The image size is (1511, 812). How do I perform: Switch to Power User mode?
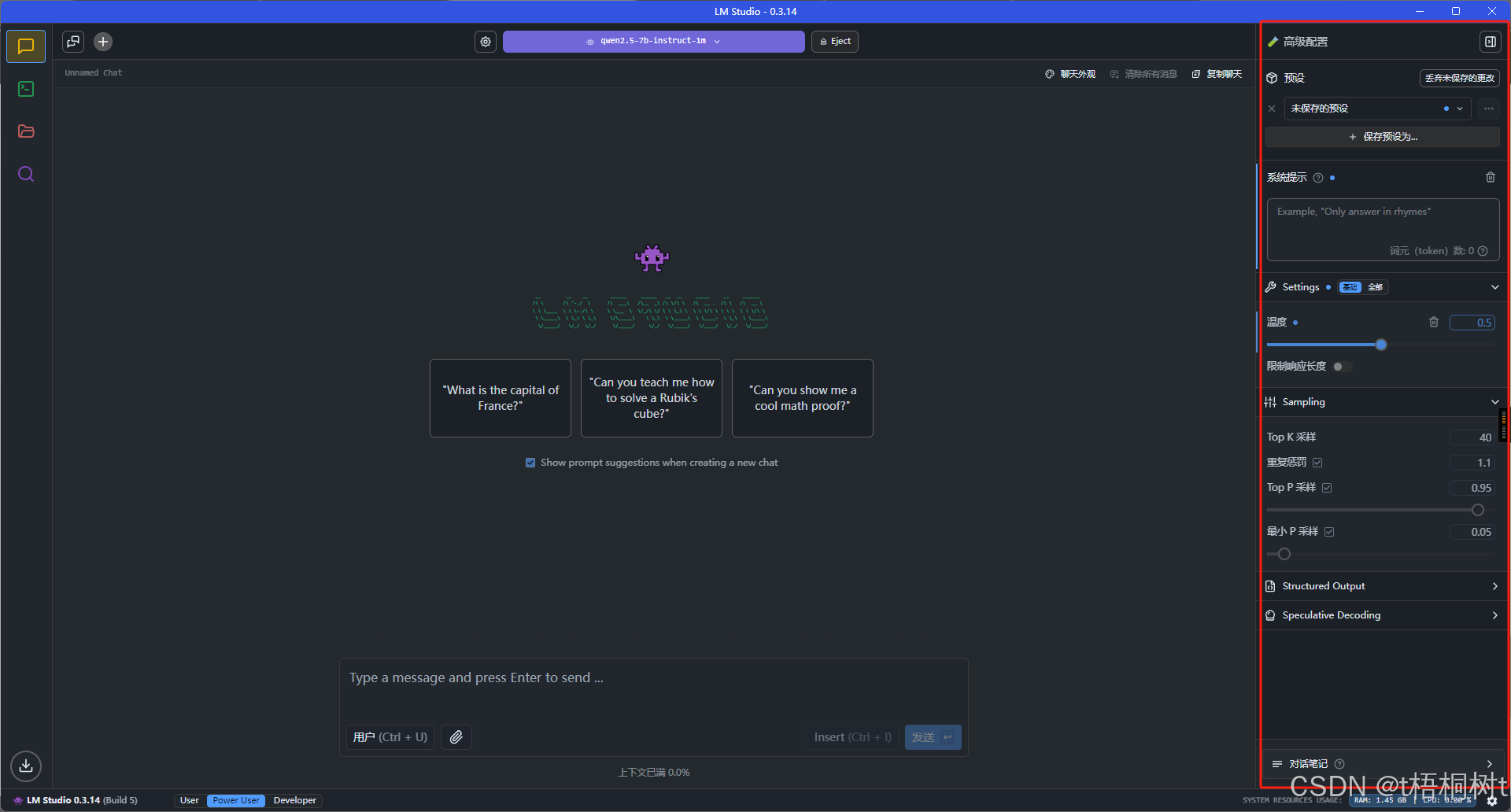click(x=236, y=800)
